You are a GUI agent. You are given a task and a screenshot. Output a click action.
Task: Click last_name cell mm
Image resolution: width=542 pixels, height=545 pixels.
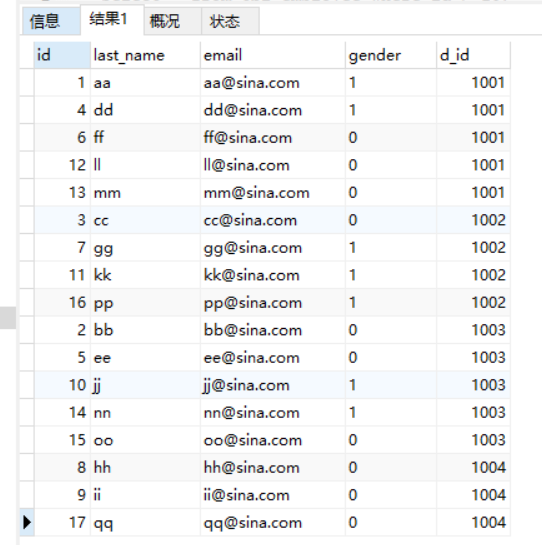(145, 193)
